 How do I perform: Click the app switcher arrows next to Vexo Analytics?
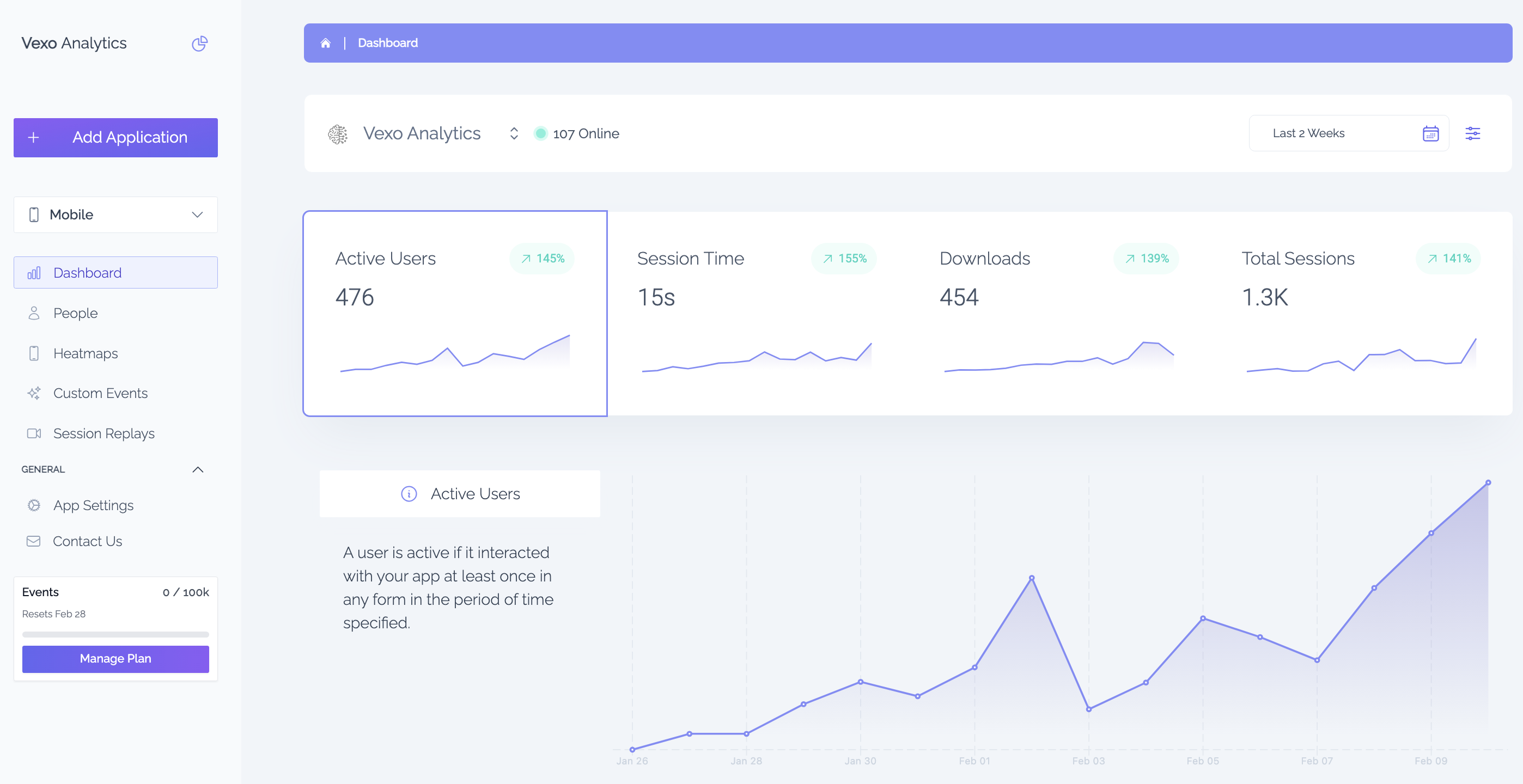click(514, 133)
